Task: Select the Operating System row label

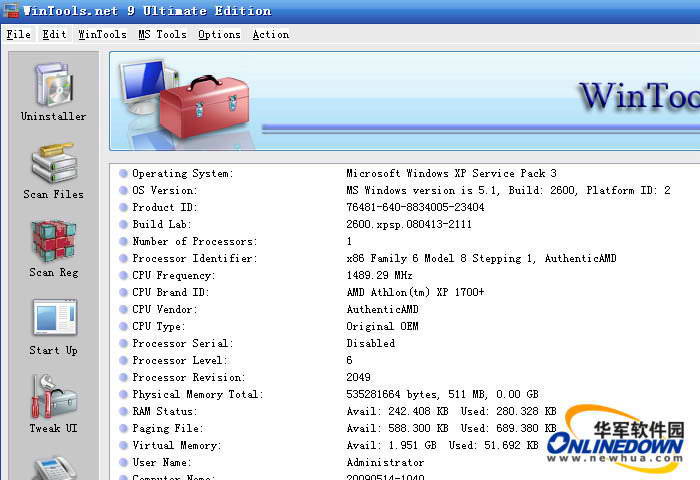Action: 183,173
